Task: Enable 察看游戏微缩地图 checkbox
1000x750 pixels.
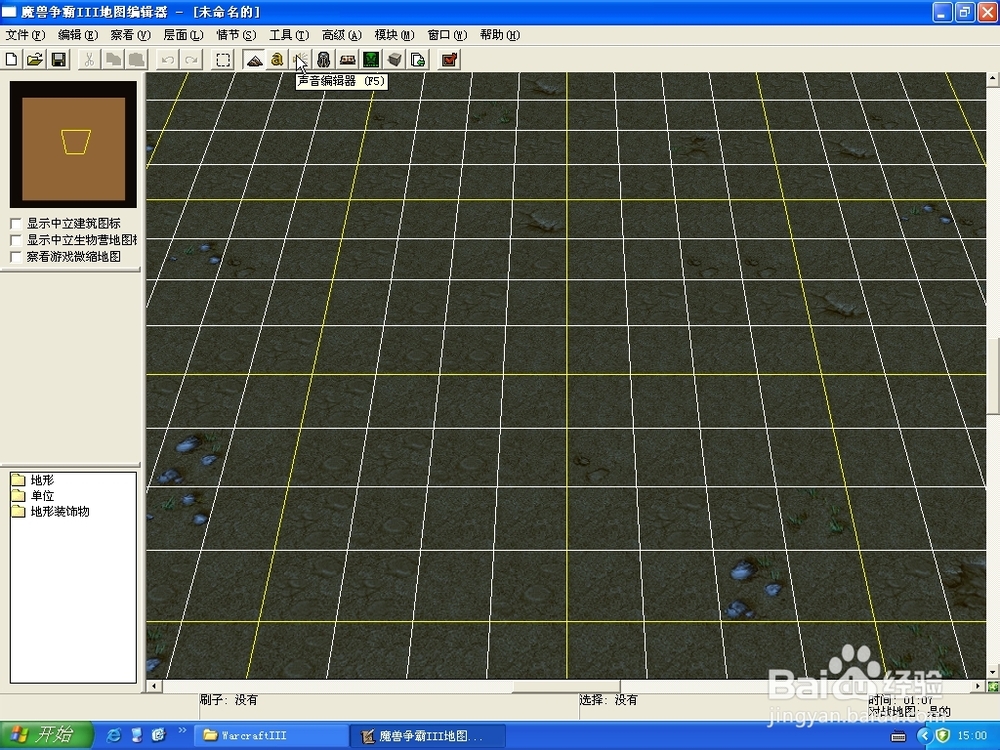Action: click(x=17, y=257)
